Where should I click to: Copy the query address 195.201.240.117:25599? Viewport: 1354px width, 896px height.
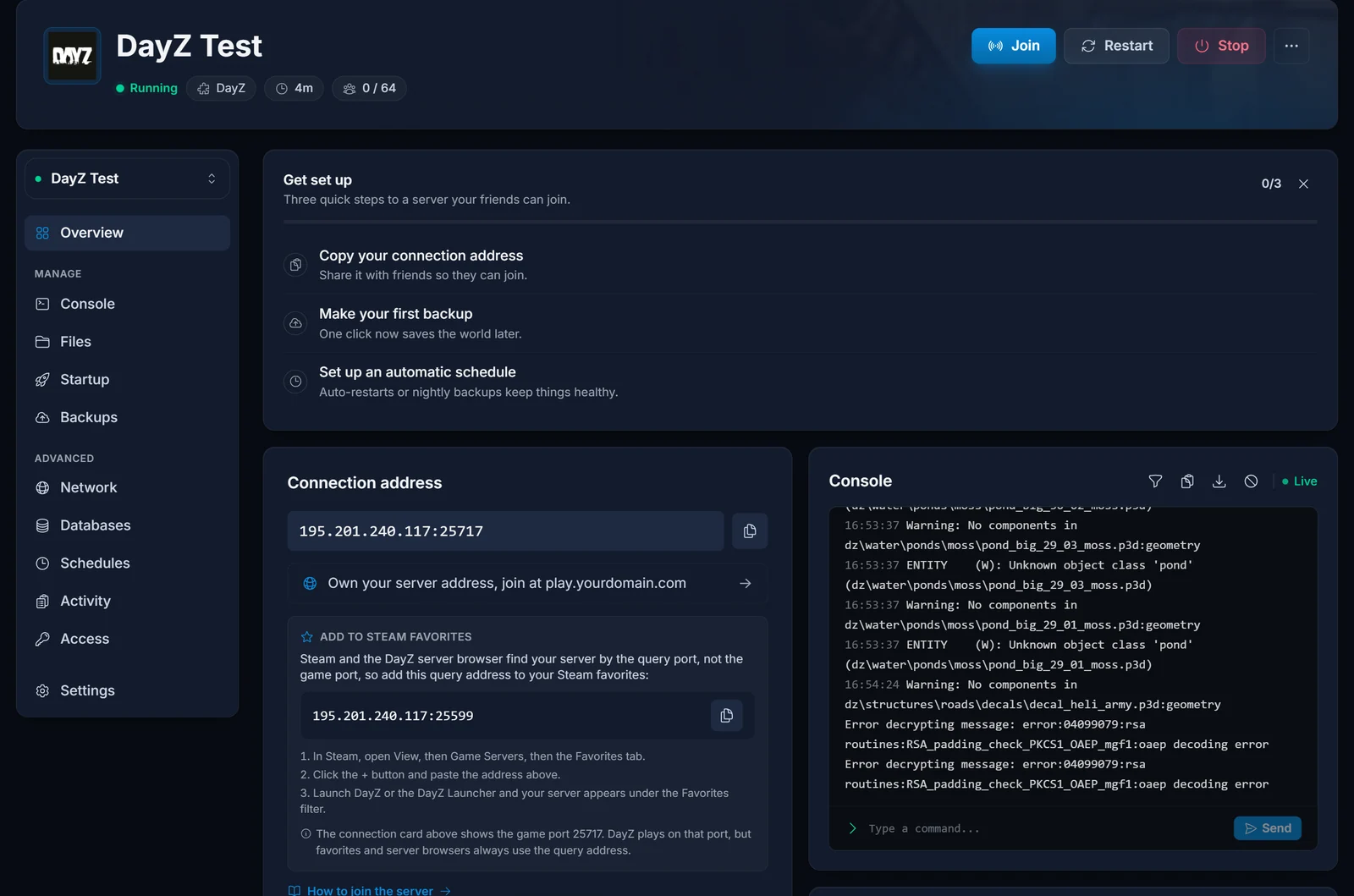[726, 716]
